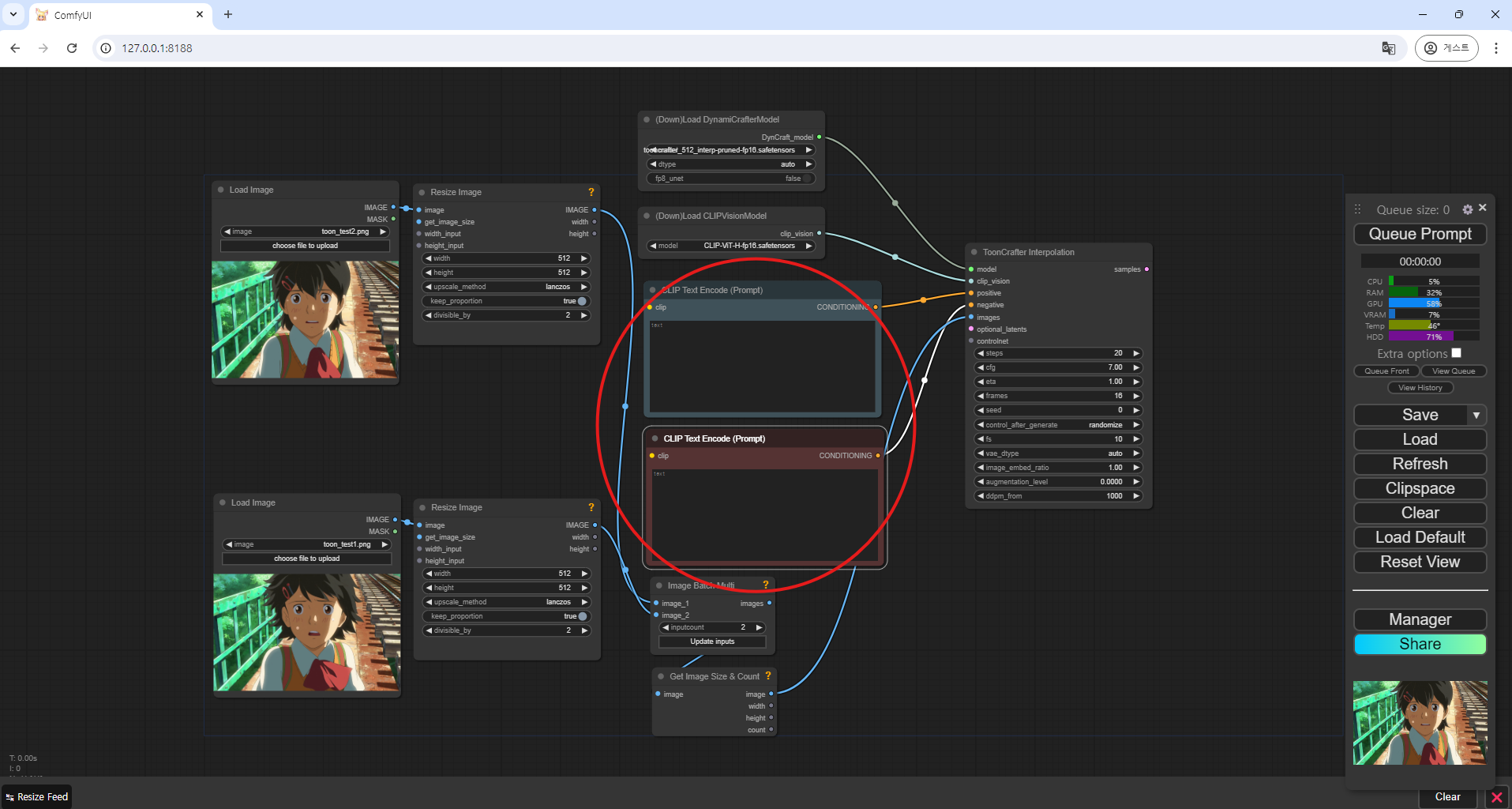The image size is (1512, 809).
Task: Click the top Load Image preview thumbnail
Action: point(305,320)
